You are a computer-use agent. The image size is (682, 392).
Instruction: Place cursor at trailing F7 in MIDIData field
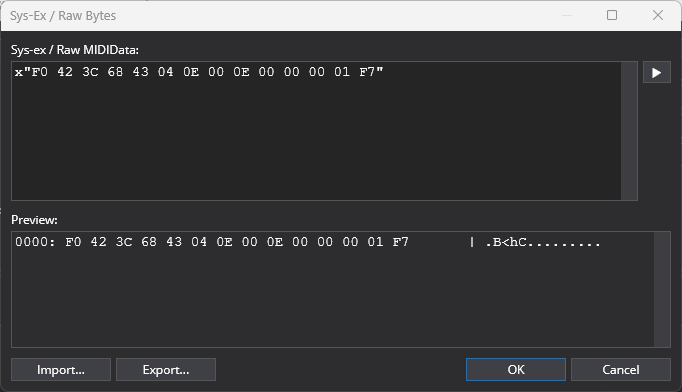pos(367,72)
